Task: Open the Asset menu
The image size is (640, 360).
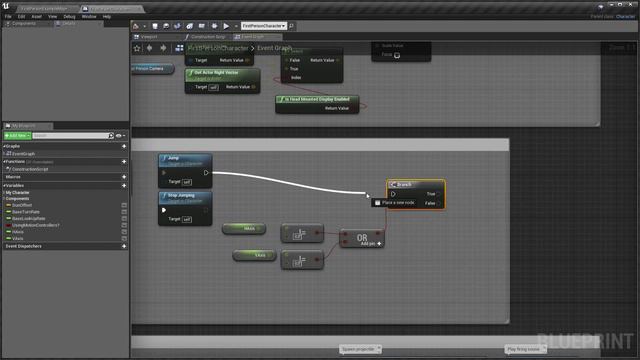Action: point(36,17)
